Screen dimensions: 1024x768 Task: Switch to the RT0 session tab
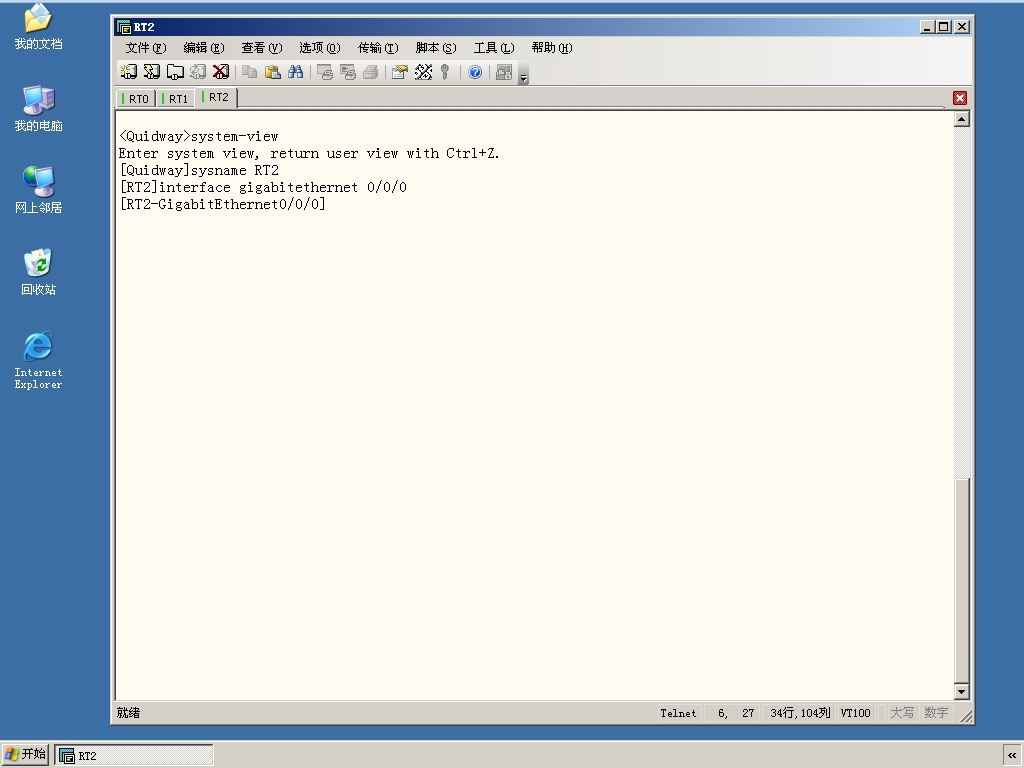coord(136,99)
